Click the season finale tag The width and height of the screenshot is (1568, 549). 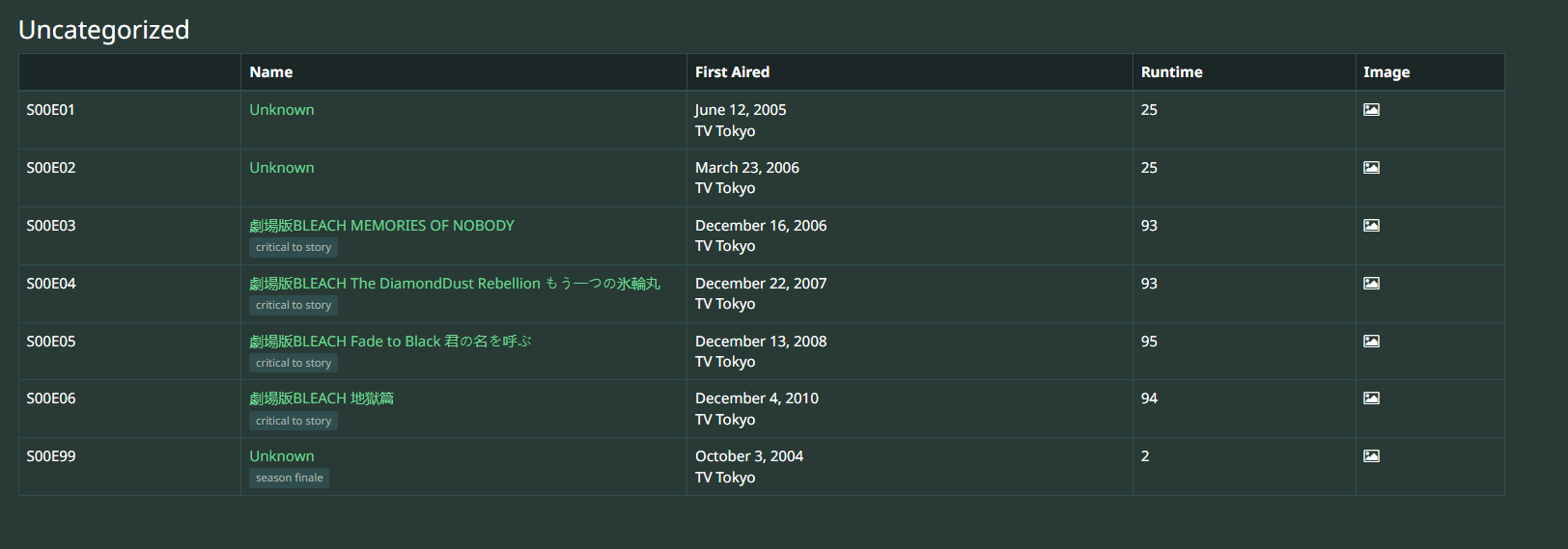(x=290, y=479)
